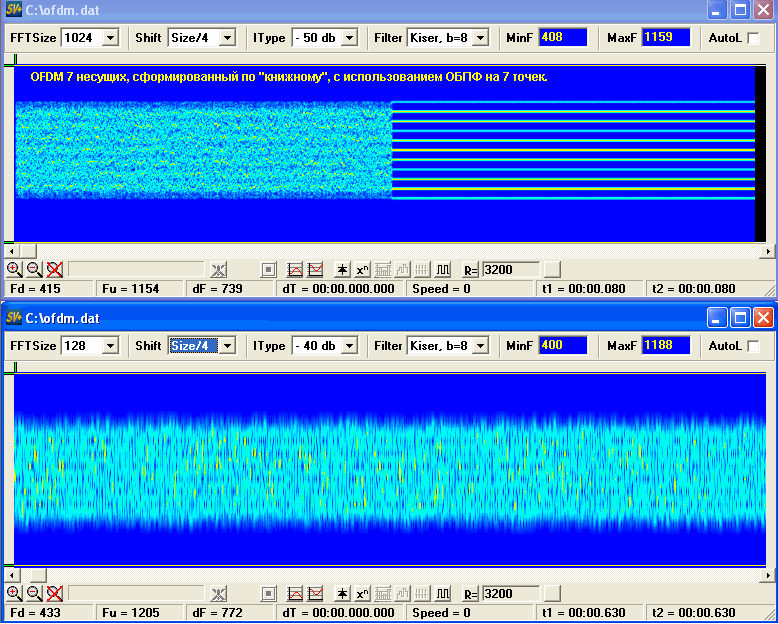The height and width of the screenshot is (624, 778).
Task: Click the empty text field in upper toolbar
Action: pos(136,270)
